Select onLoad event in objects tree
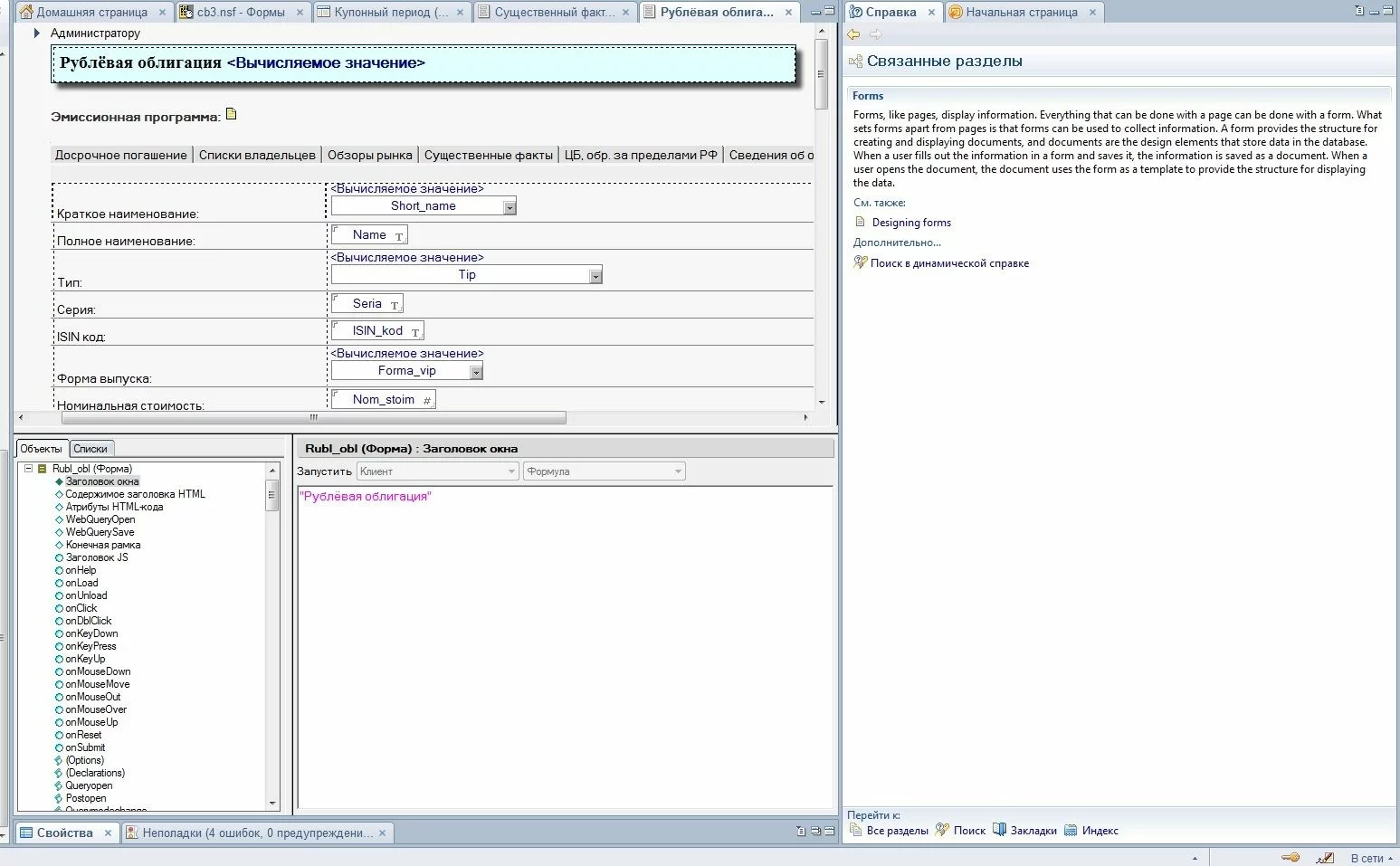 [81, 583]
